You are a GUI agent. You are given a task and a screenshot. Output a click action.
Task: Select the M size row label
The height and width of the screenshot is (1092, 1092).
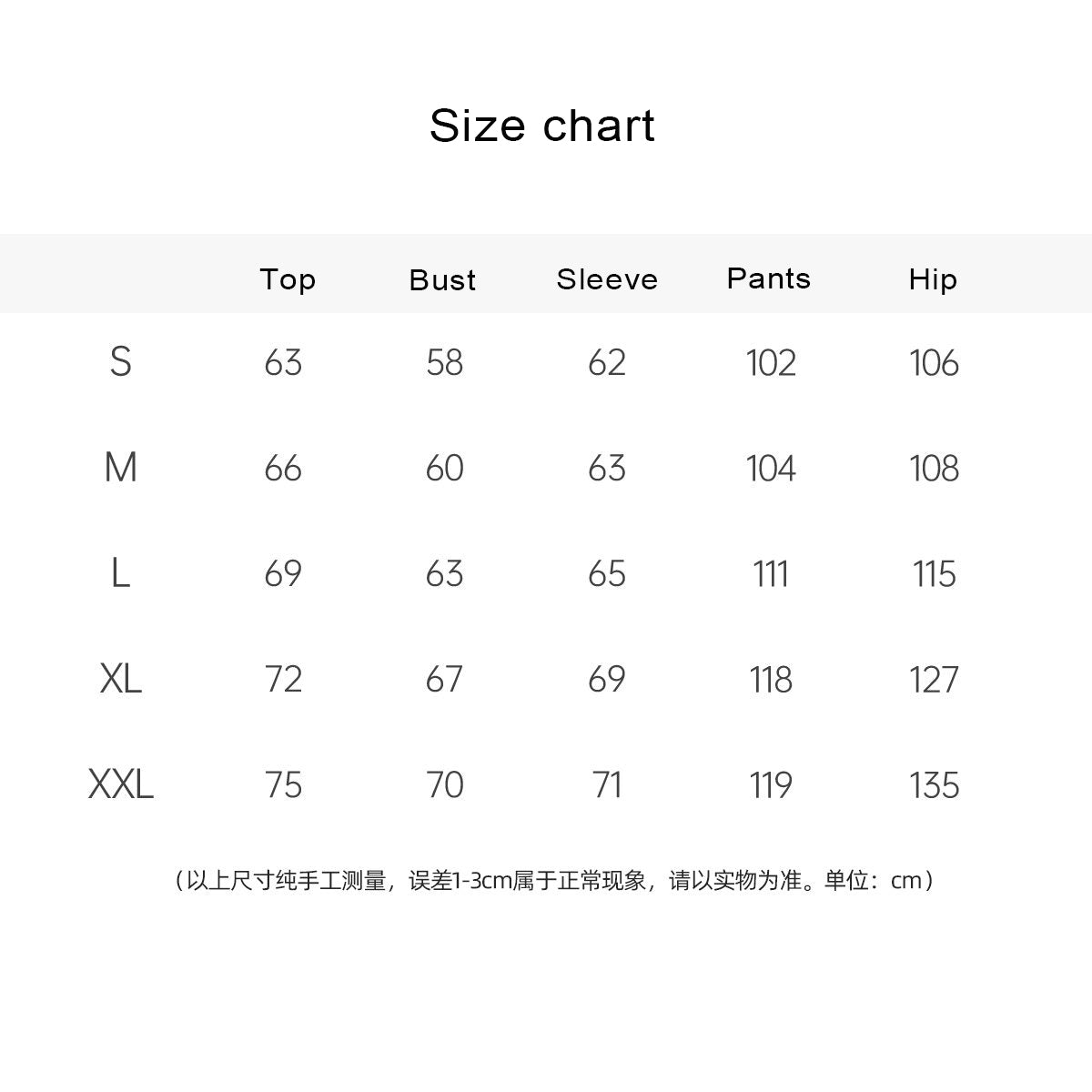[121, 468]
